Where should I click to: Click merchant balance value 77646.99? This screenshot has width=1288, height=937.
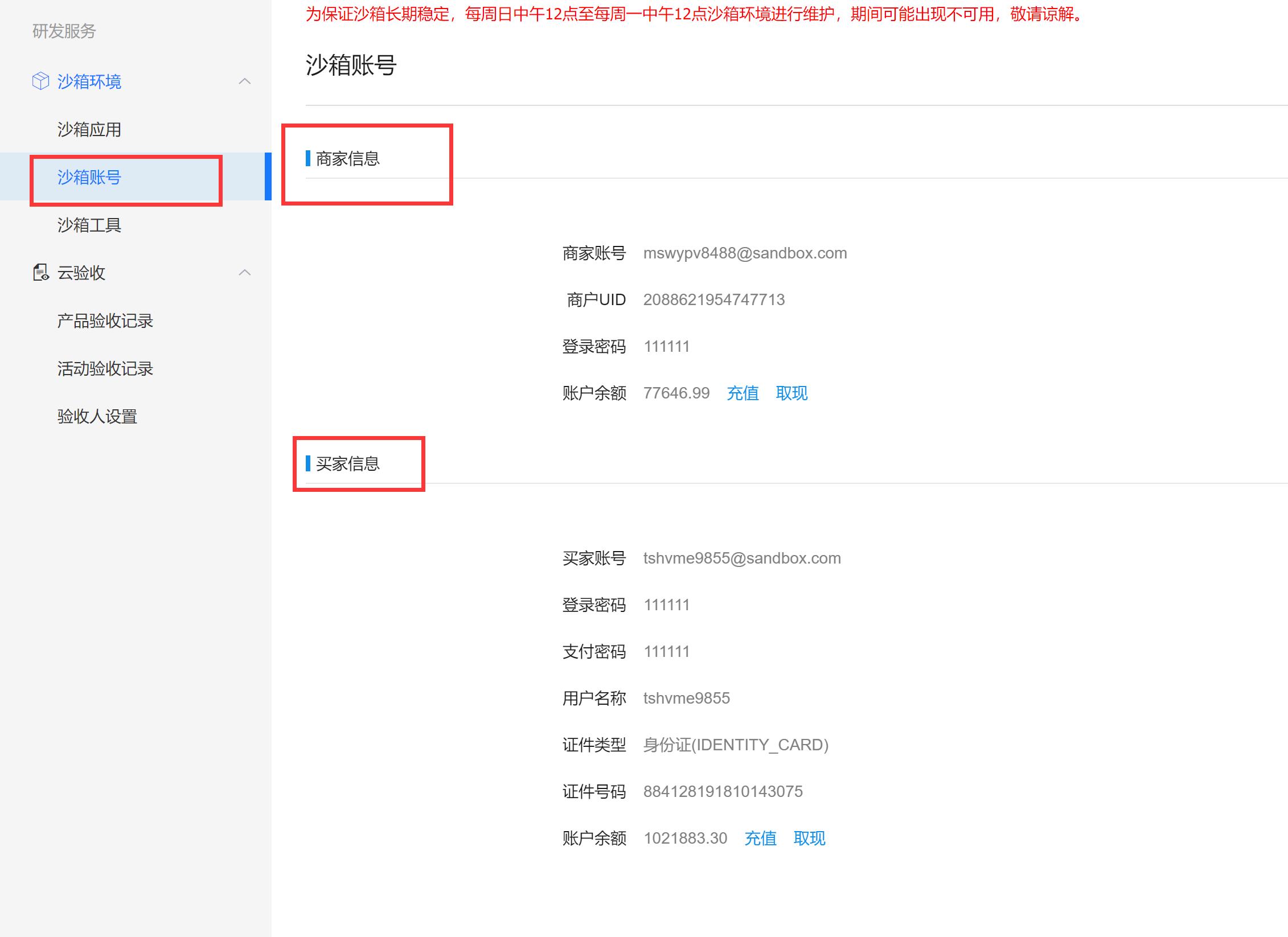[676, 393]
